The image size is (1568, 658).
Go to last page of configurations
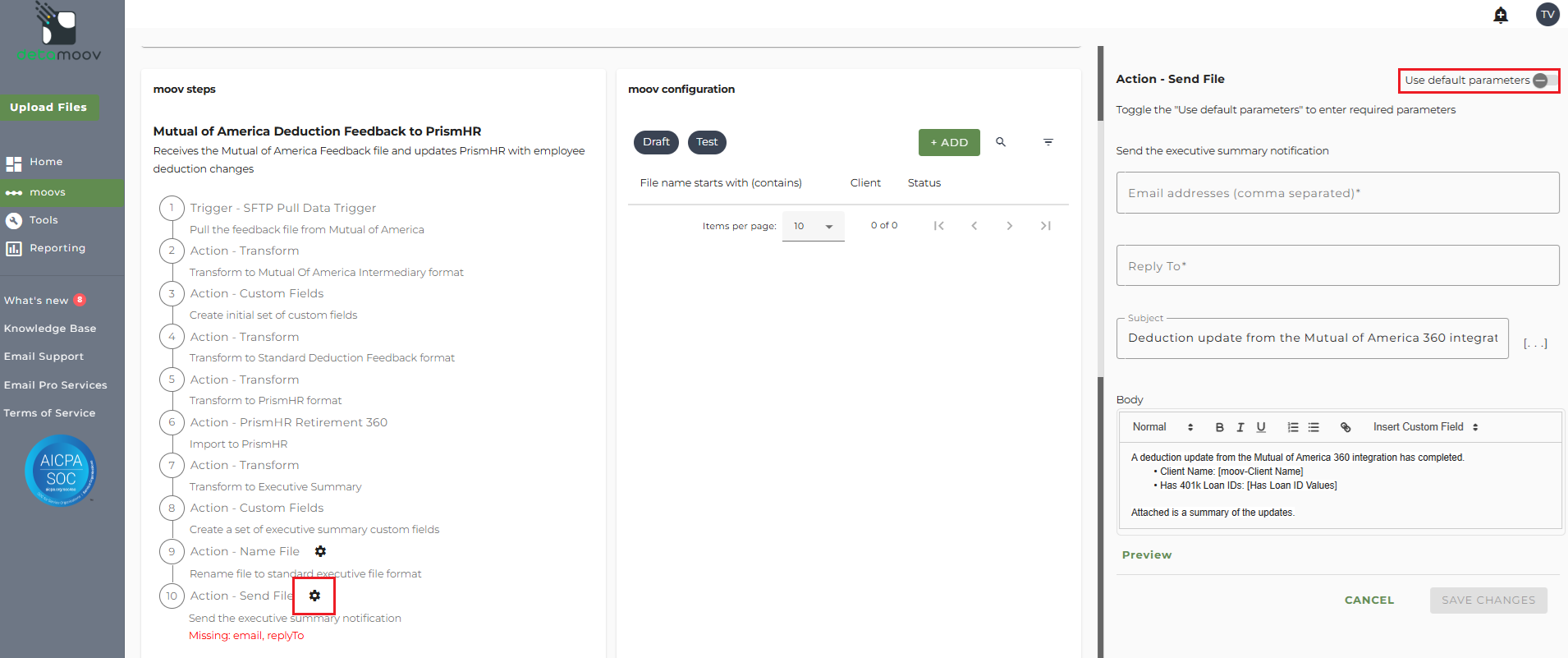coord(1045,226)
